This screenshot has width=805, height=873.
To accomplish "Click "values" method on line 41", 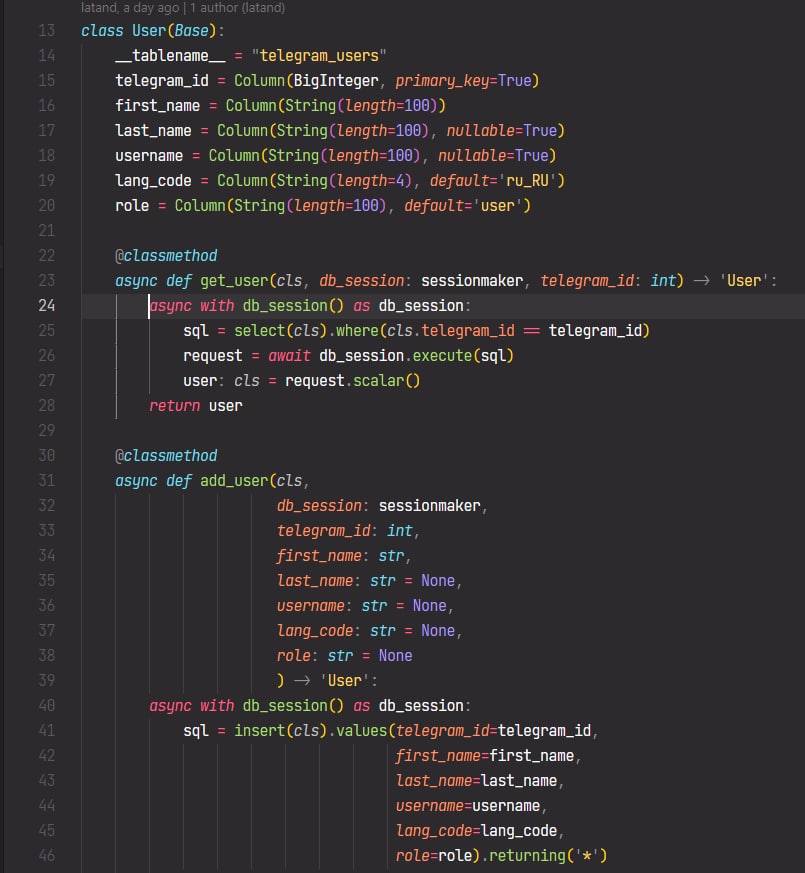I will [361, 731].
